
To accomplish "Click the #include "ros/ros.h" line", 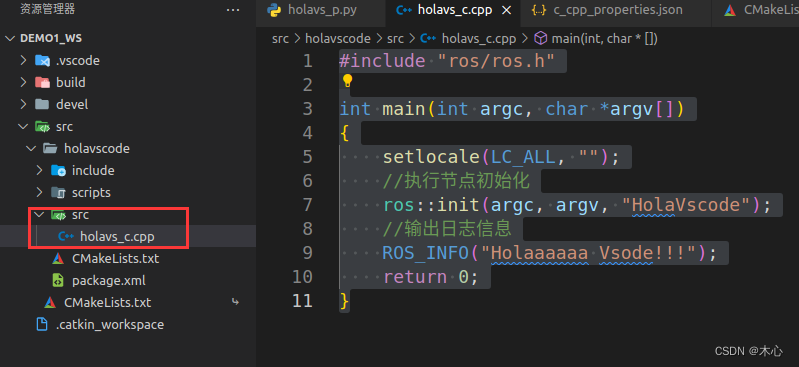I will pyautogui.click(x=447, y=61).
